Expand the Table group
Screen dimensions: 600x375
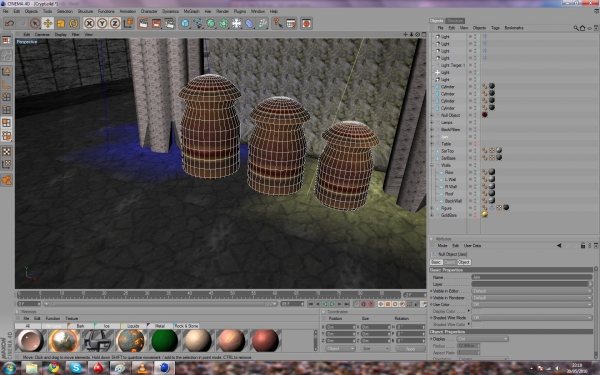(x=432, y=144)
